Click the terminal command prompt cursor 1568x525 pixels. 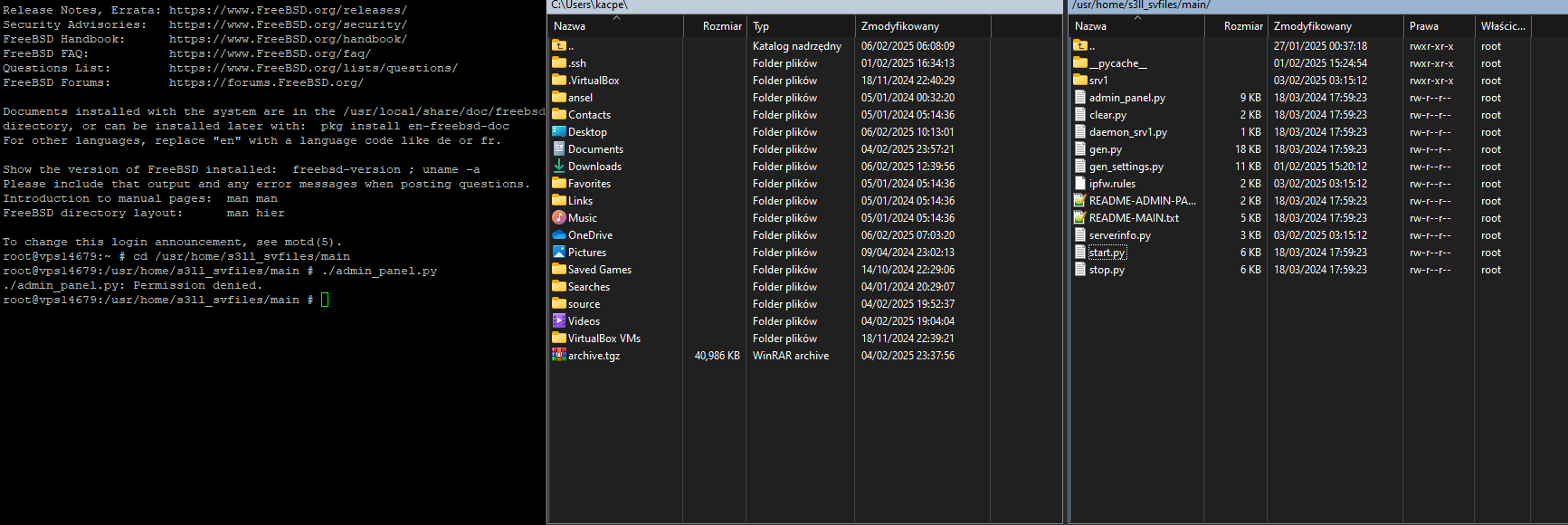click(325, 300)
